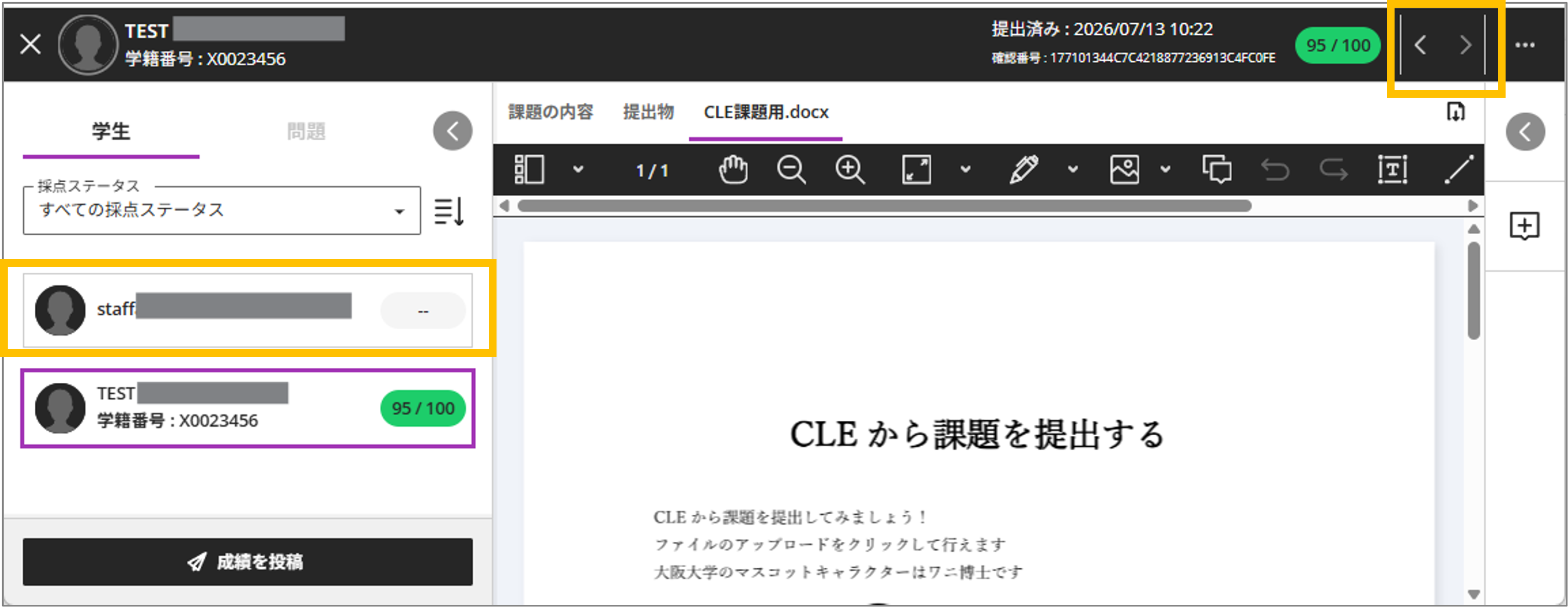Click the horizontal scroll right arrow
The image size is (1568, 607).
click(x=1472, y=206)
